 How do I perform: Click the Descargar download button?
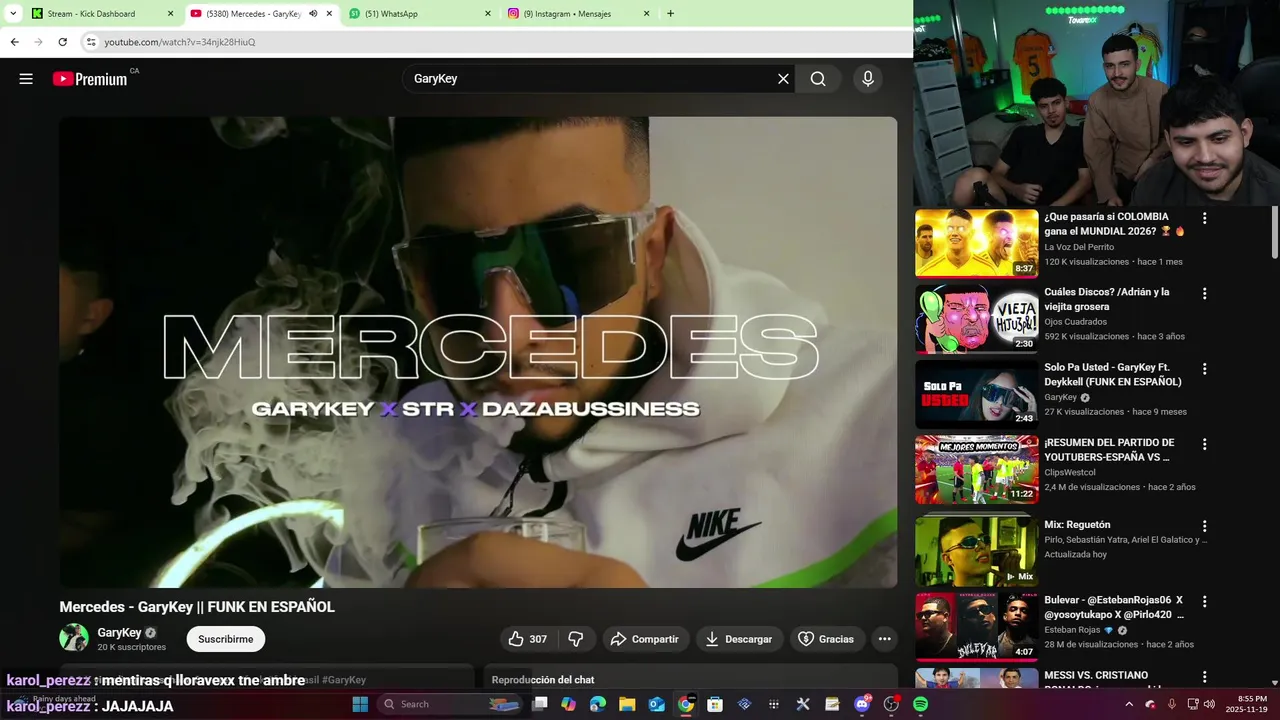[x=739, y=639]
